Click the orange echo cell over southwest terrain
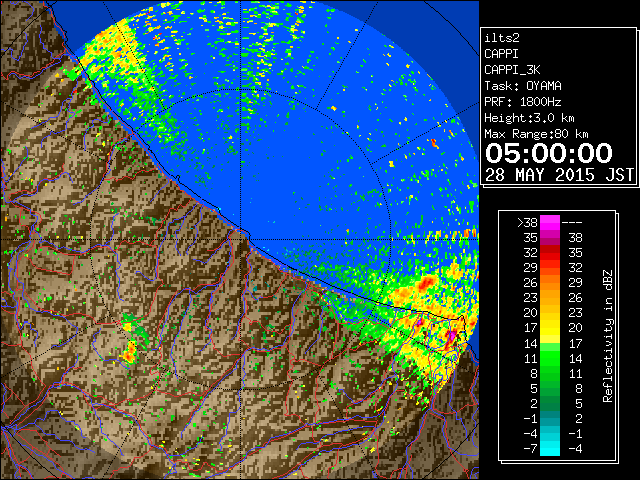This screenshot has height=480, width=640. click(x=130, y=353)
